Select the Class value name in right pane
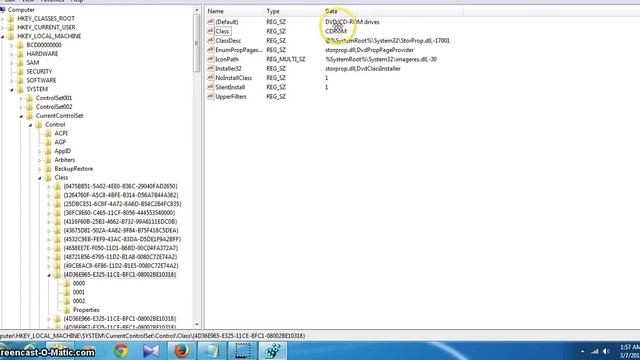This screenshot has width=640, height=360. 222,31
